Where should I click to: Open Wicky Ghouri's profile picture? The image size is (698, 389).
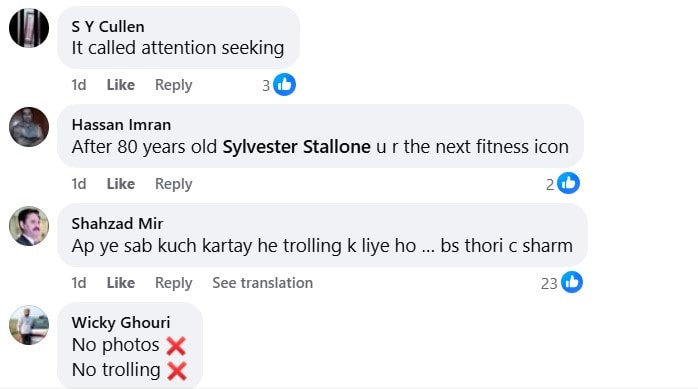[x=29, y=325]
